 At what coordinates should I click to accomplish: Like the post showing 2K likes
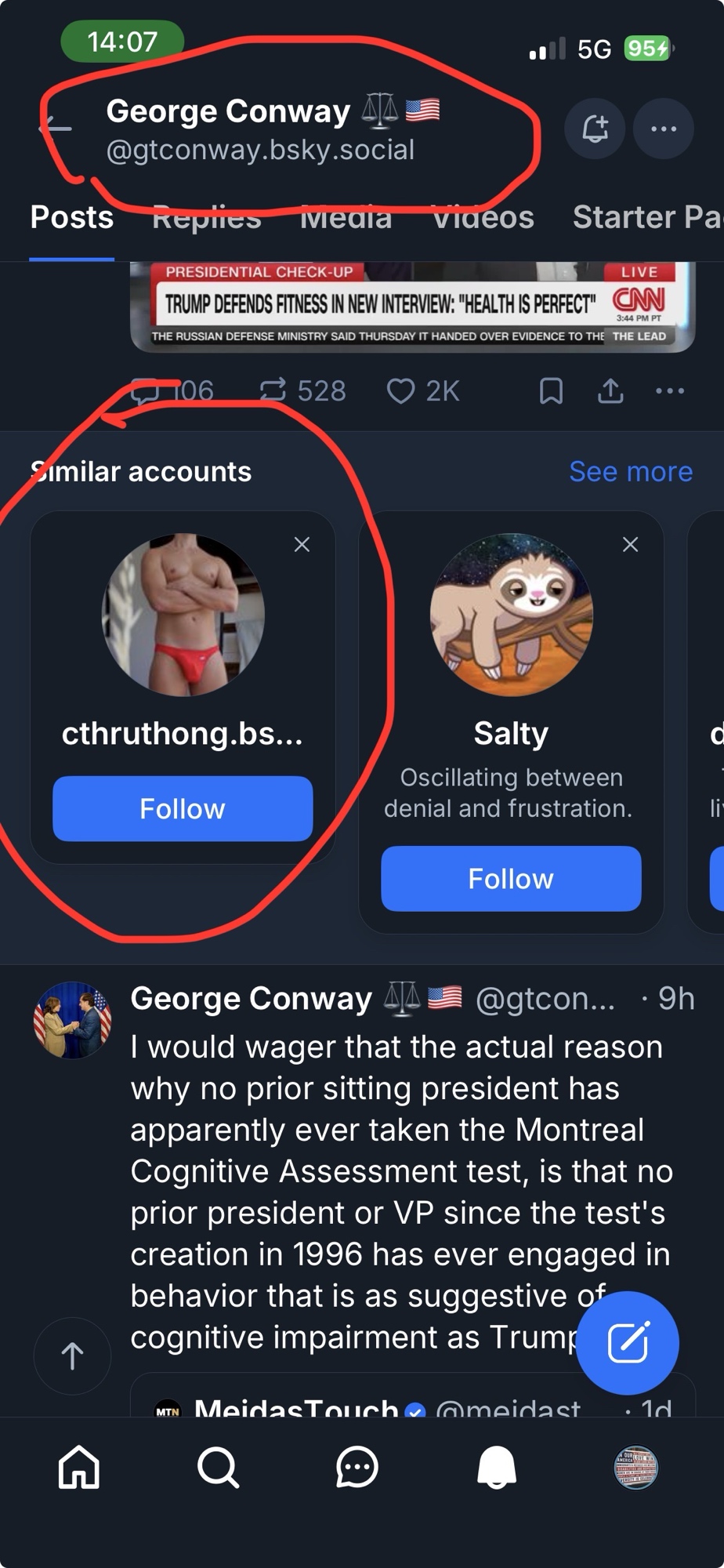pos(400,390)
